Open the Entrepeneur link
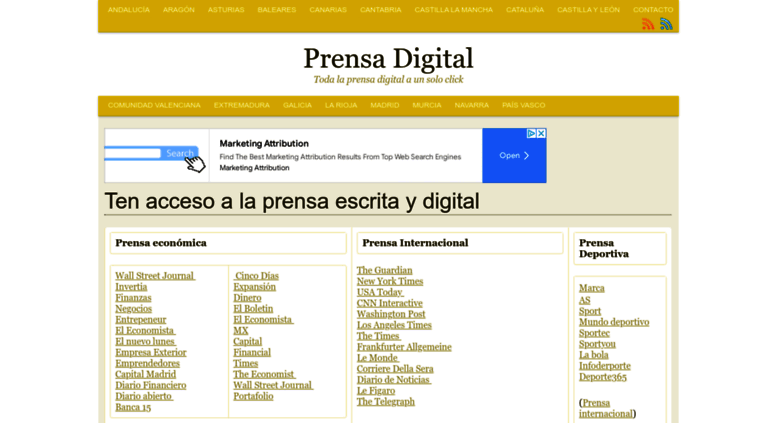The image size is (777, 423). click(x=141, y=319)
